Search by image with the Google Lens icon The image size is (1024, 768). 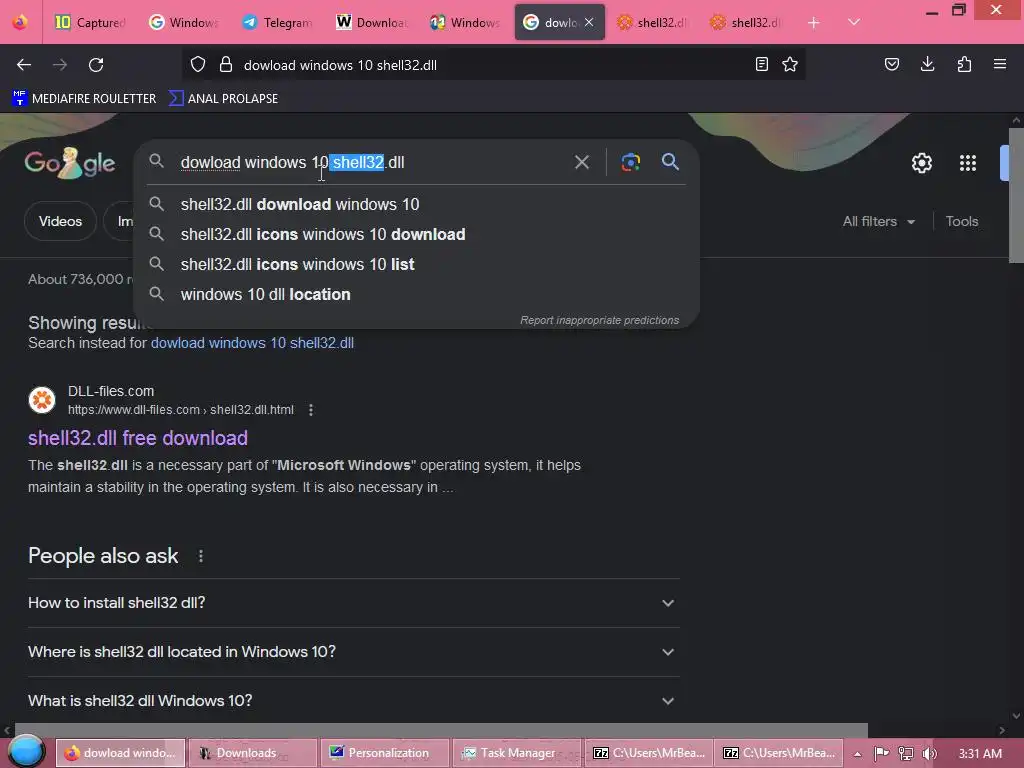point(631,162)
